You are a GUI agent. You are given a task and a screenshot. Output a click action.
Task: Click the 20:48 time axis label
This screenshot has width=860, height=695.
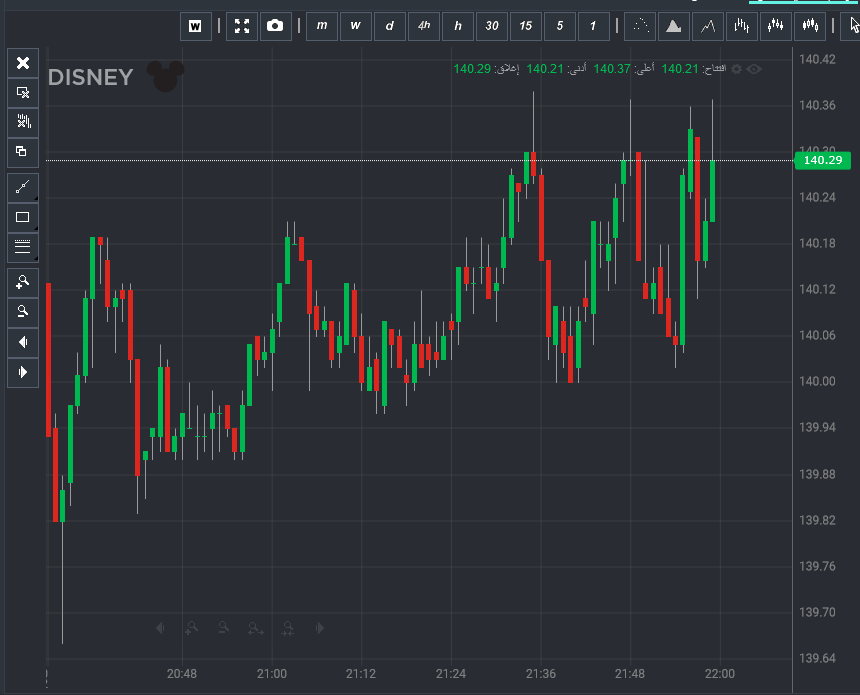(182, 674)
